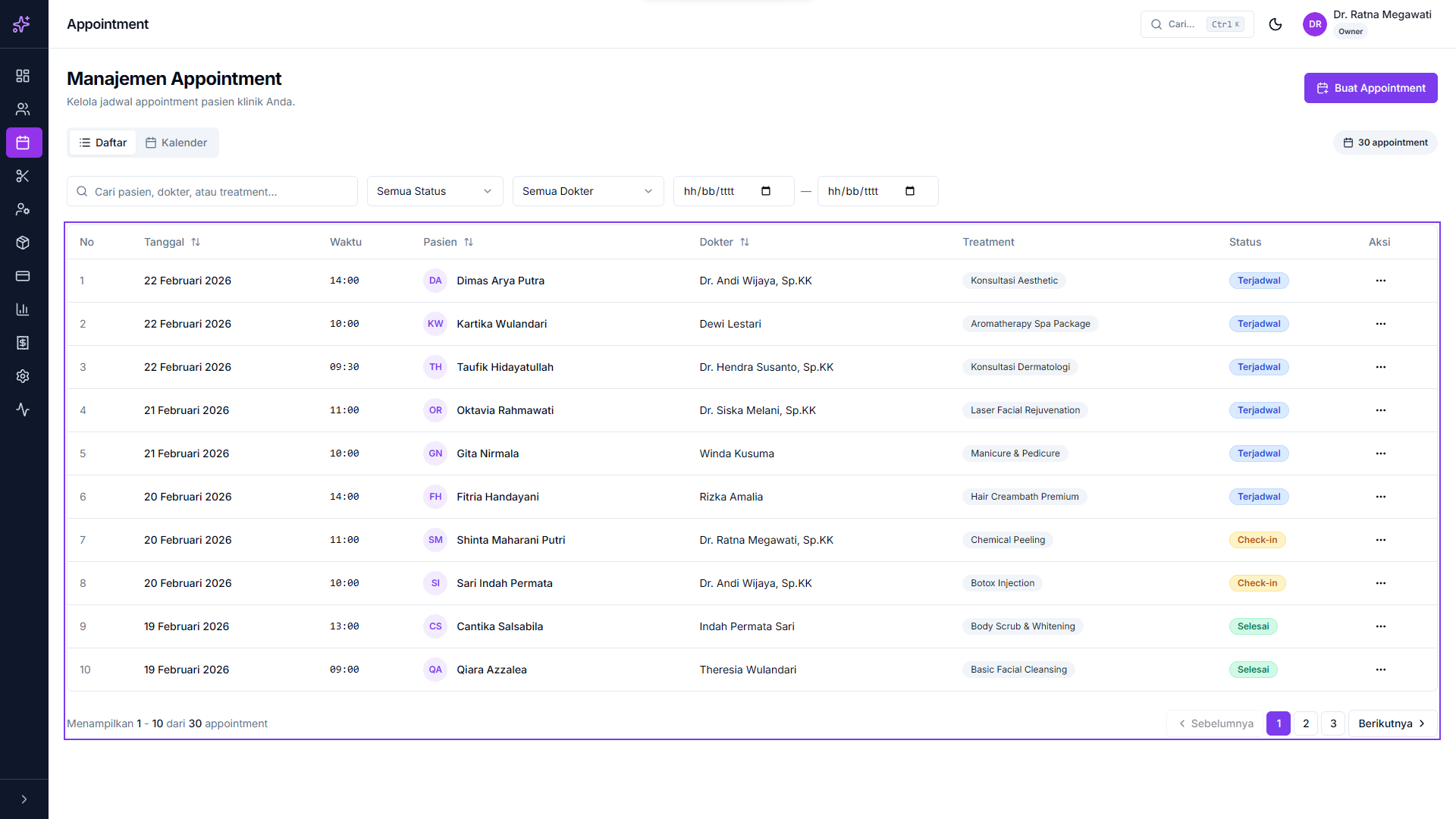
Task: Select the Daftar view tab
Action: click(103, 143)
